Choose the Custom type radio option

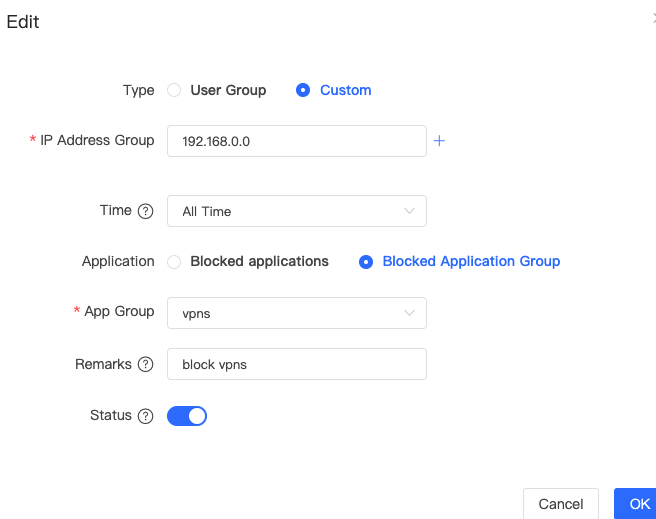click(x=303, y=90)
